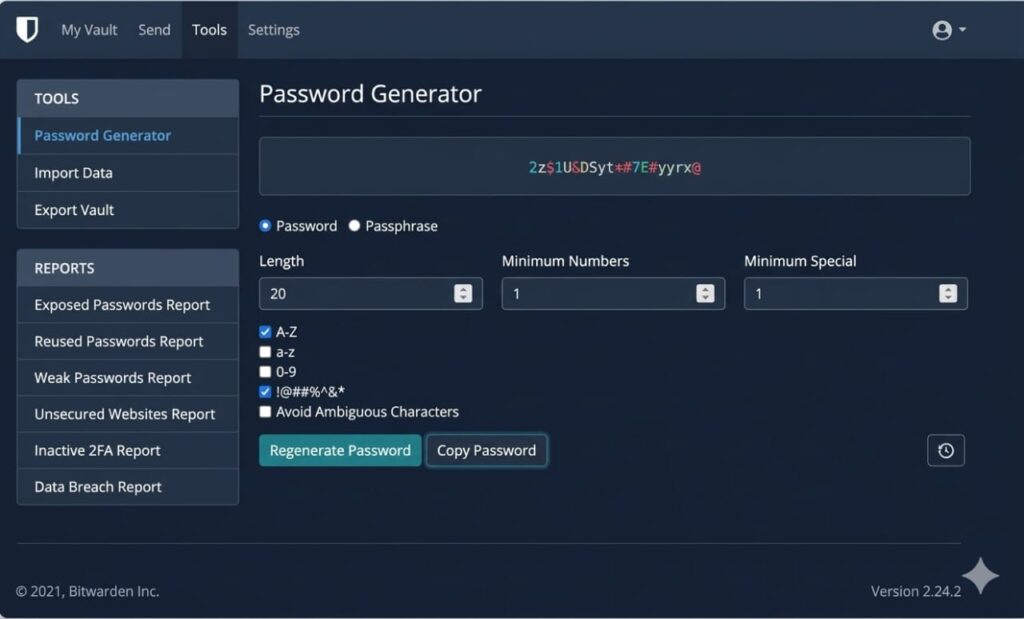Open the password history clock icon
The image size is (1024, 619).
point(945,451)
